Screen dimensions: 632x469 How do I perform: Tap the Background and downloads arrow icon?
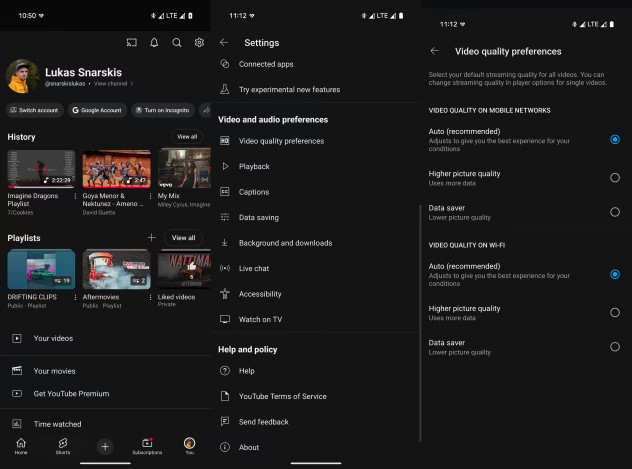(x=225, y=243)
